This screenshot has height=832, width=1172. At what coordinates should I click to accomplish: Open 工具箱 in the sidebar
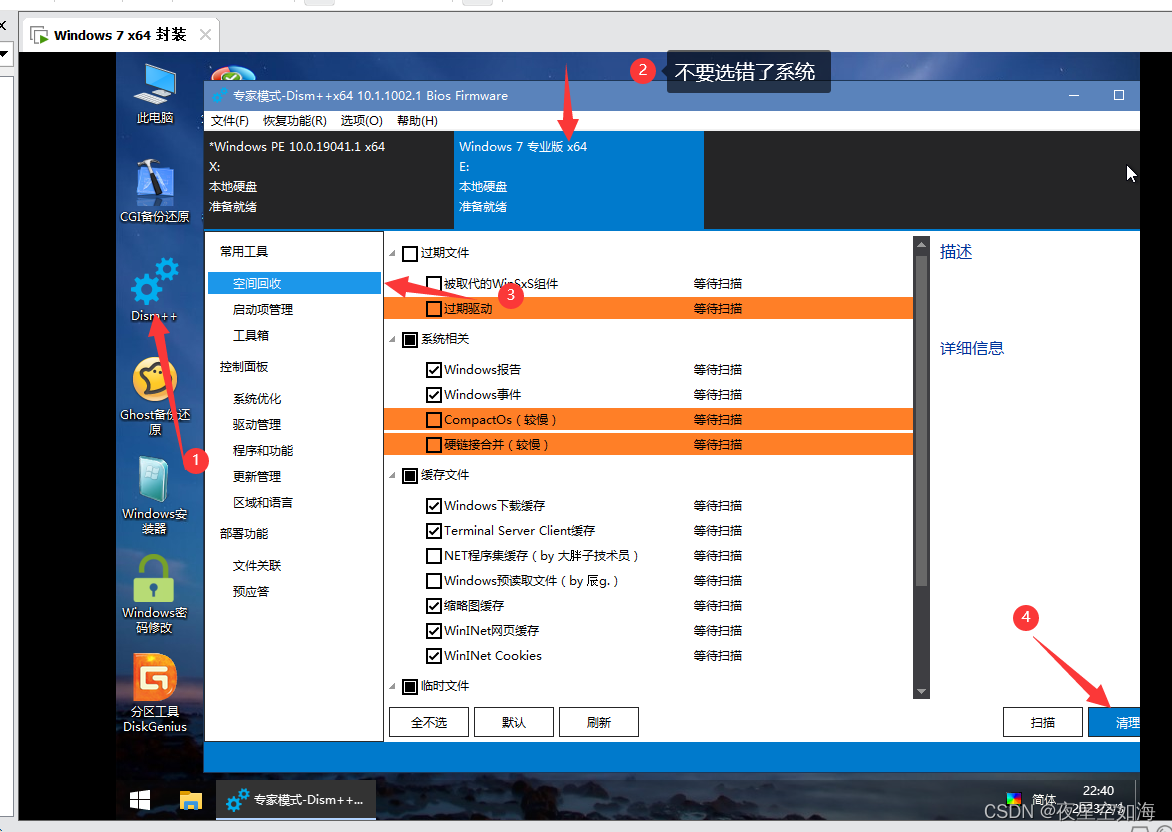(x=251, y=336)
